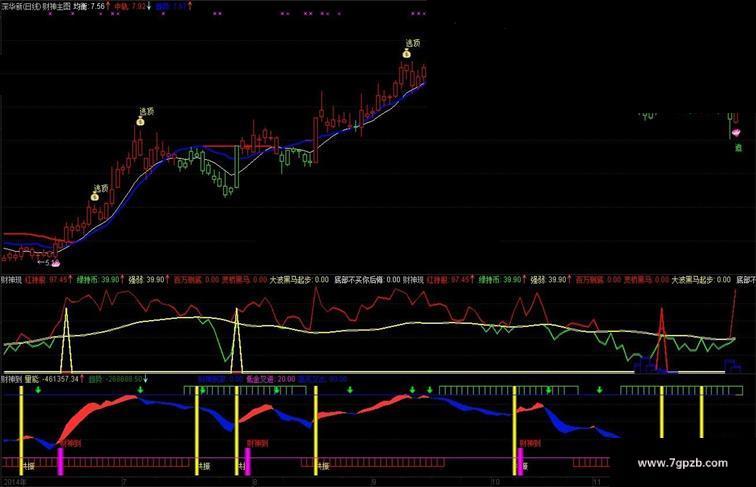Click the red 中轨 value in main chart header
The width and height of the screenshot is (756, 487).
(129, 7)
